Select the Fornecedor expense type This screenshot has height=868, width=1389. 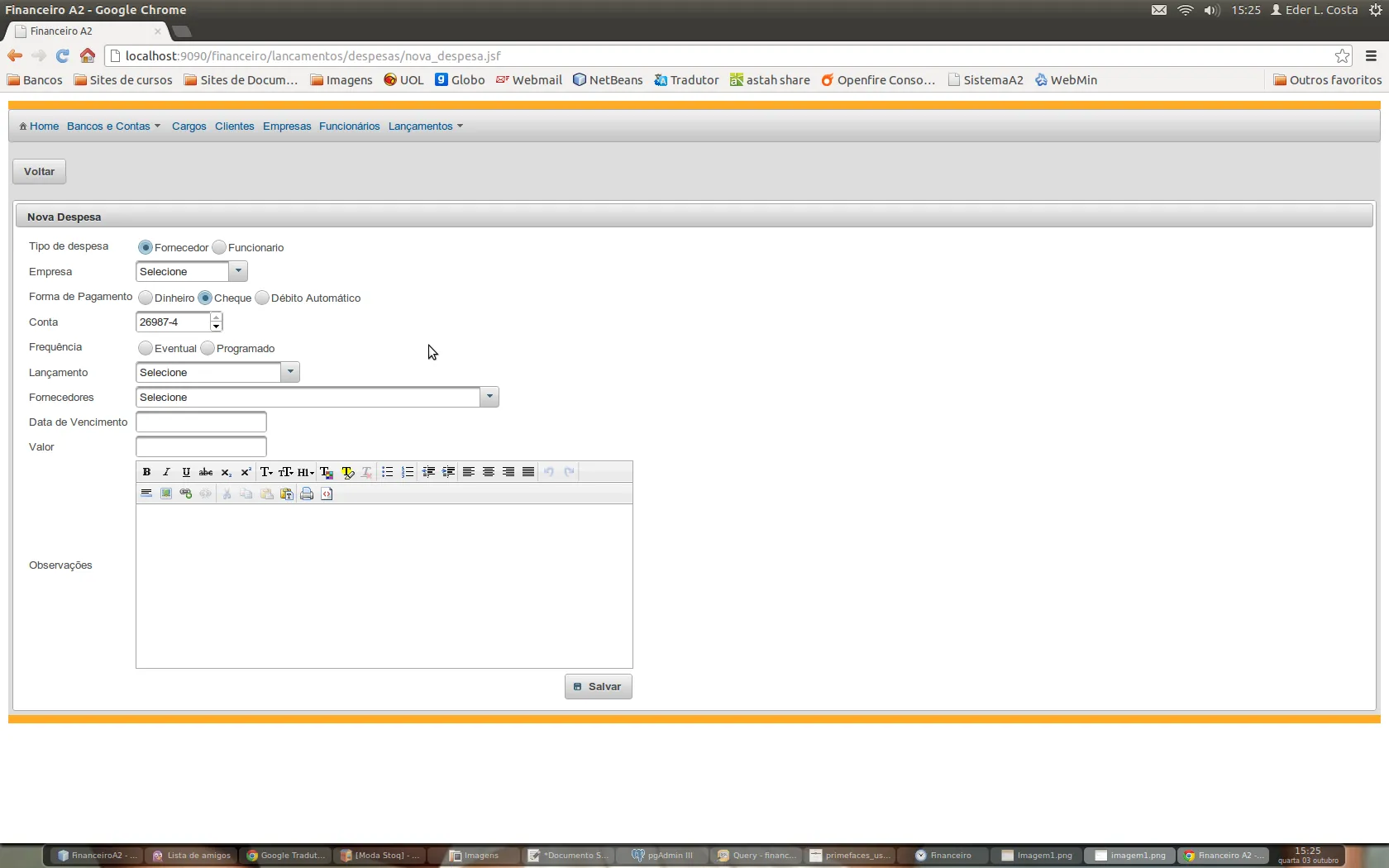click(x=146, y=247)
